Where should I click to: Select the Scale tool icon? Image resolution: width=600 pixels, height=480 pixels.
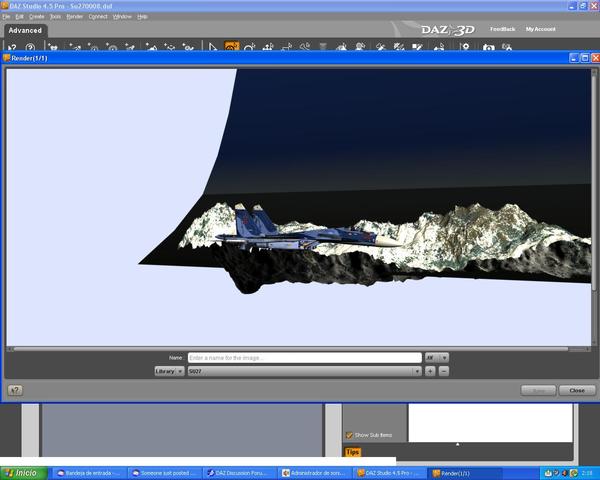click(x=287, y=47)
